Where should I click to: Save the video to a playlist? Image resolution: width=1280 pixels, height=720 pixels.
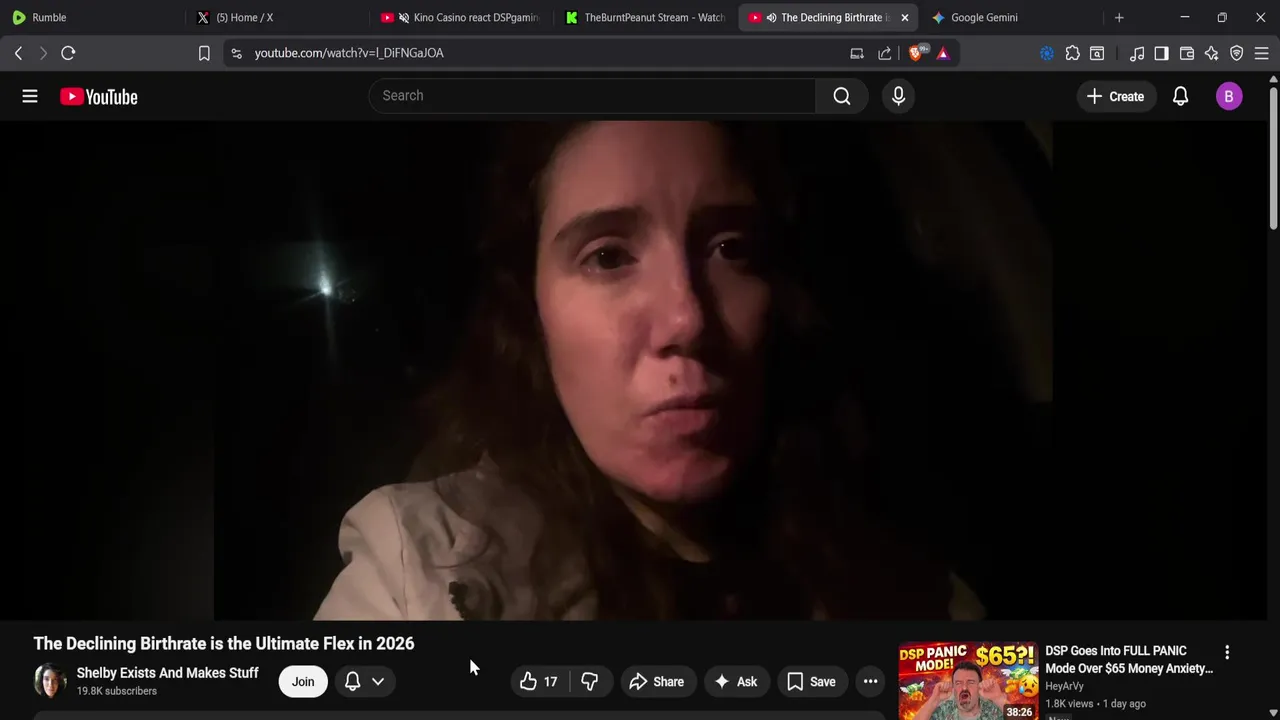pos(812,682)
